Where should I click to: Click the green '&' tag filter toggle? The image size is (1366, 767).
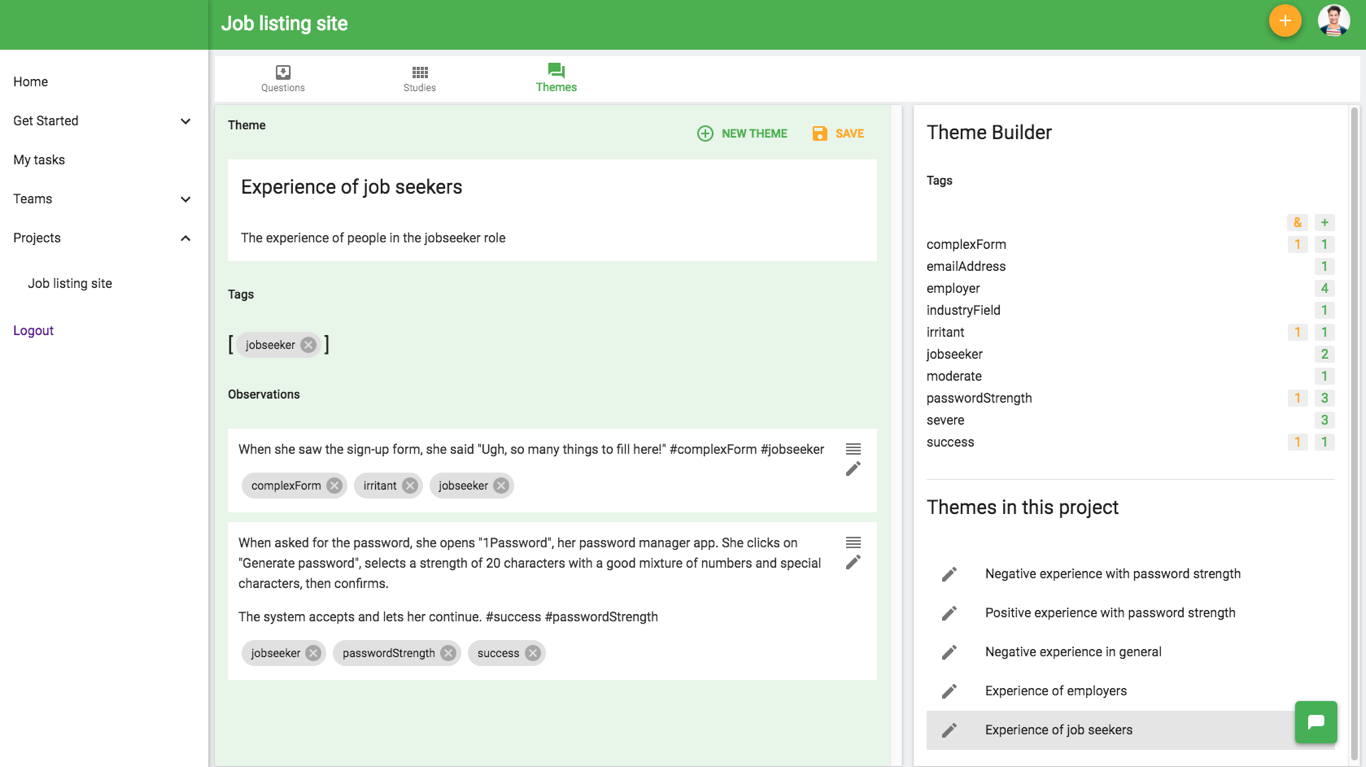[1297, 222]
